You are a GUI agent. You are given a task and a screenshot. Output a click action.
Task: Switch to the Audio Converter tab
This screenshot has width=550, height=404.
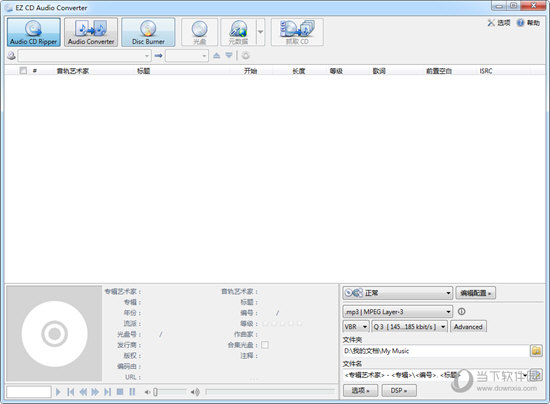coord(91,32)
